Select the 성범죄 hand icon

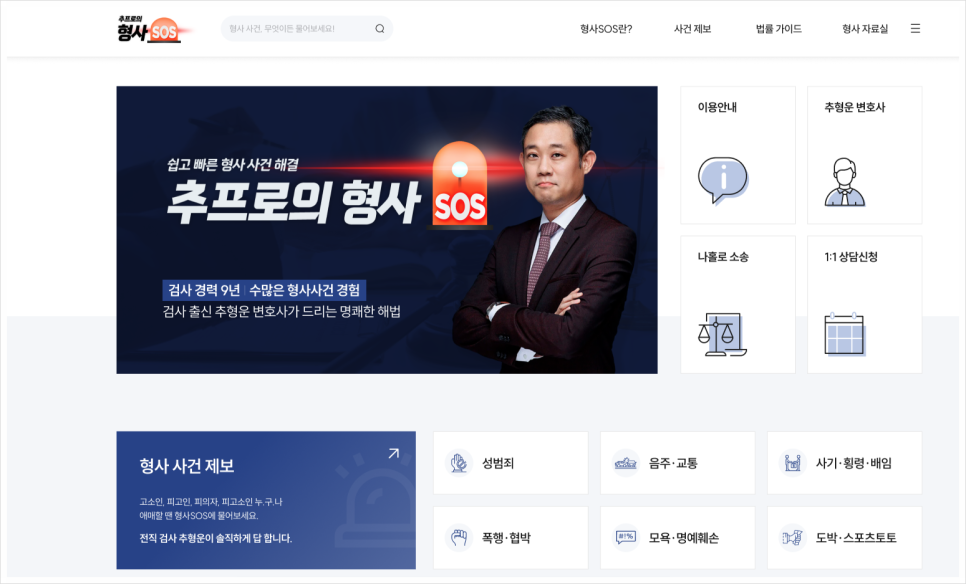point(458,463)
